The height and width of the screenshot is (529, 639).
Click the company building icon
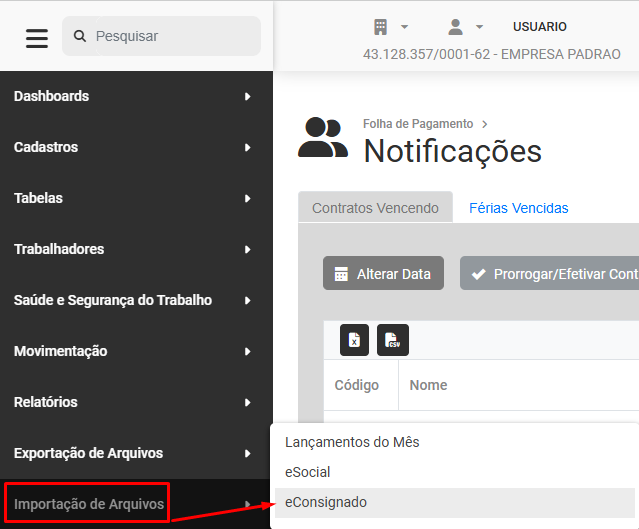(380, 26)
